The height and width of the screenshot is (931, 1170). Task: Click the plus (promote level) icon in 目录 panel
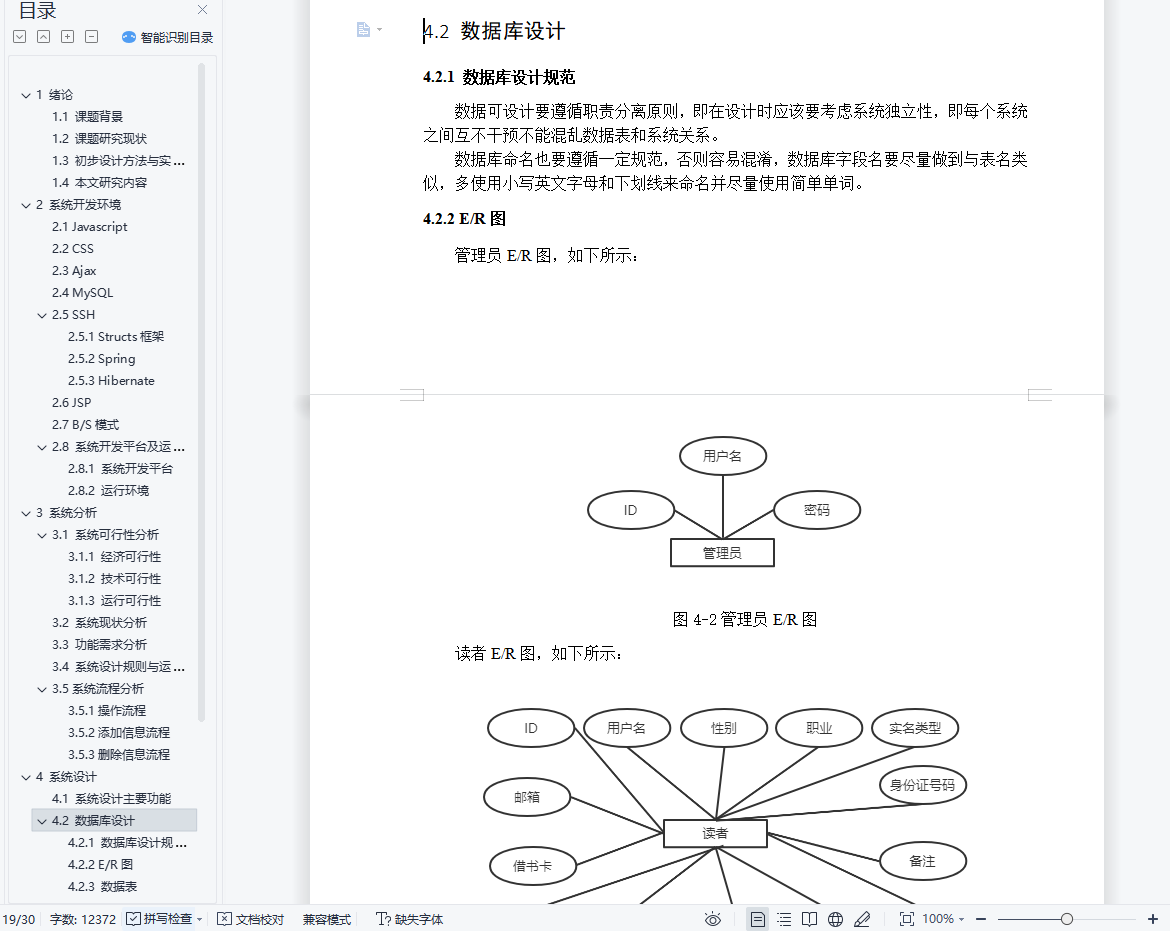68,37
